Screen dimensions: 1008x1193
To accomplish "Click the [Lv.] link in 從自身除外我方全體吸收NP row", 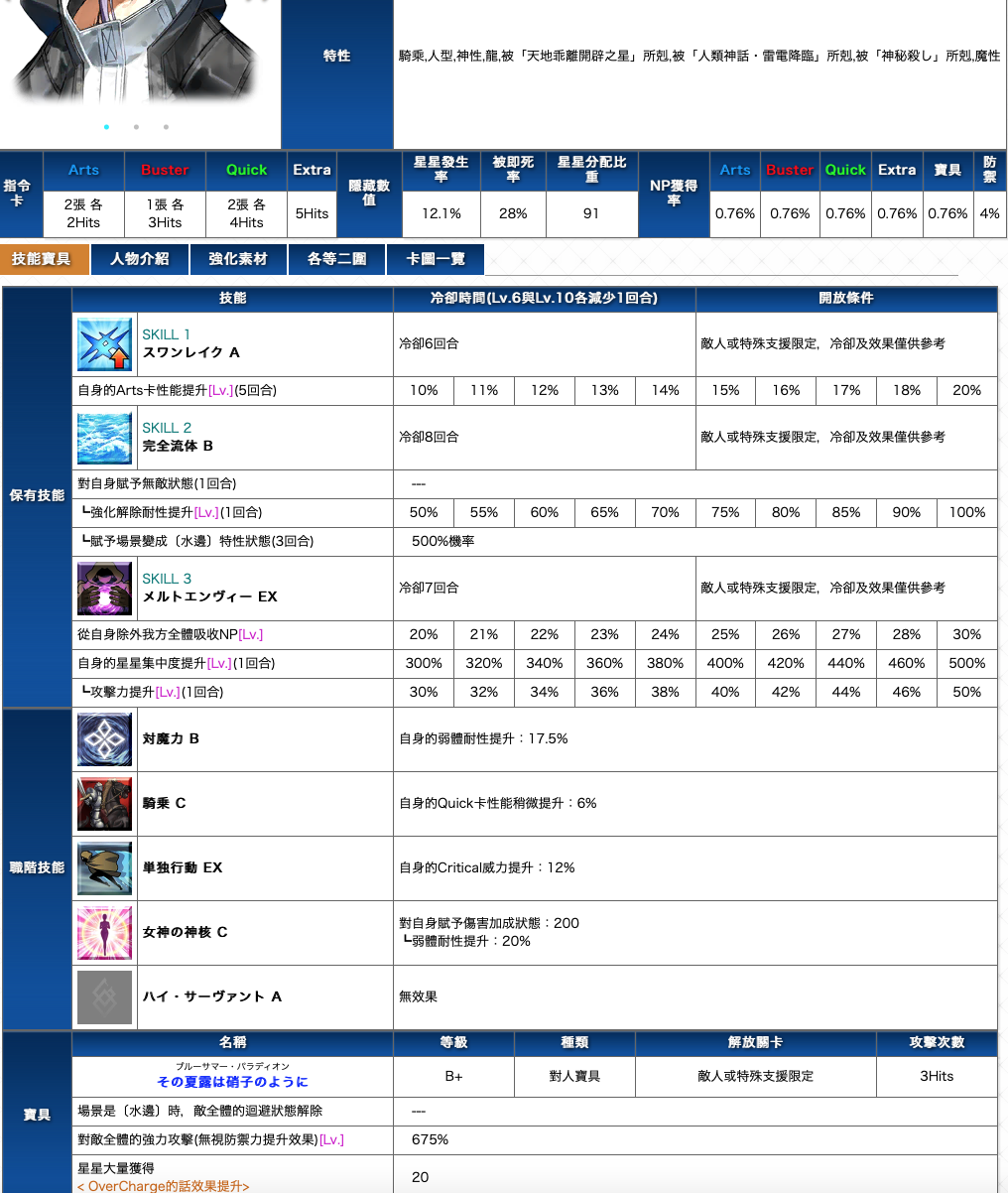I will point(250,635).
